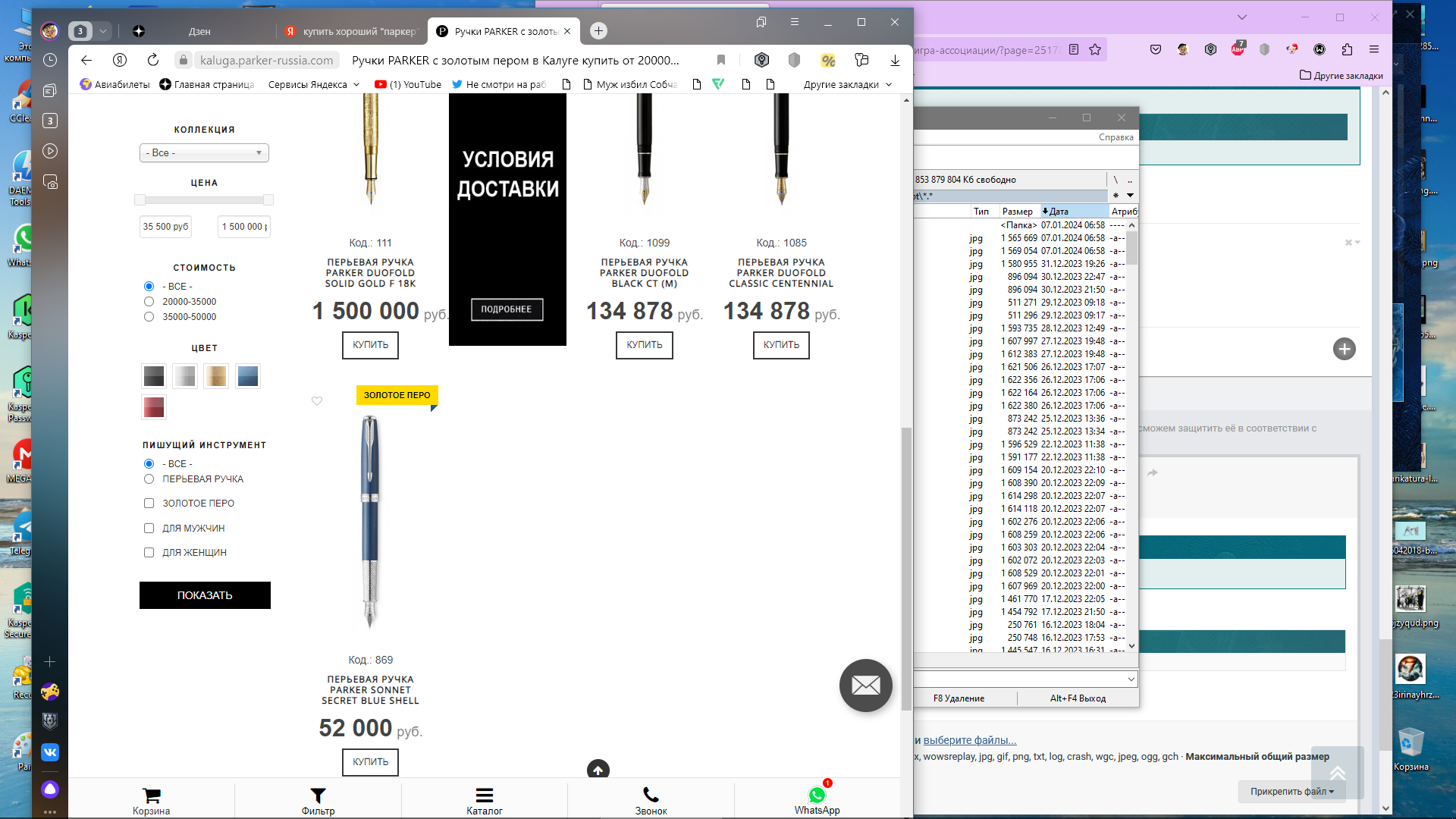Open the VK icon in browser sidebar
The height and width of the screenshot is (819, 1456).
[50, 752]
